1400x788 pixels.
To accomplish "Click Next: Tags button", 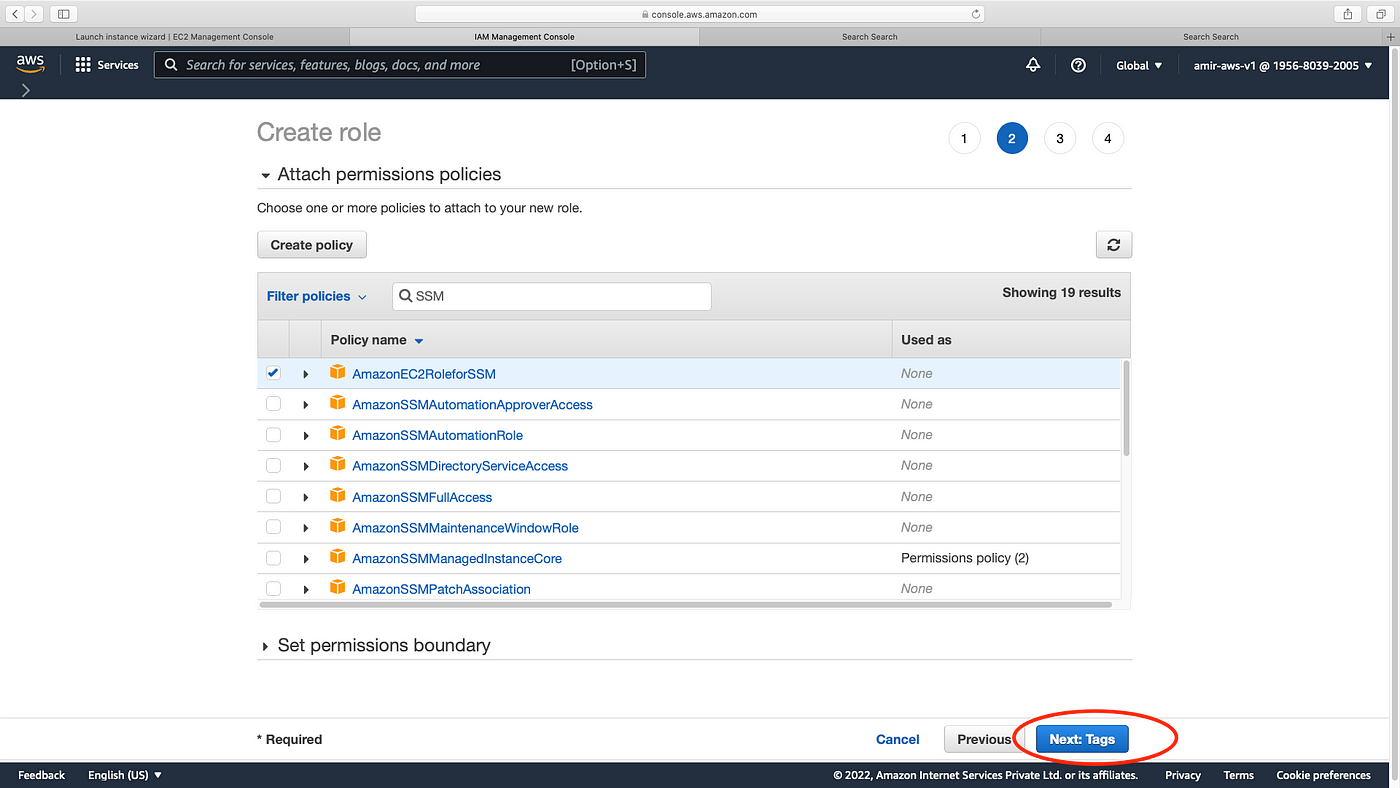I will click(1082, 739).
